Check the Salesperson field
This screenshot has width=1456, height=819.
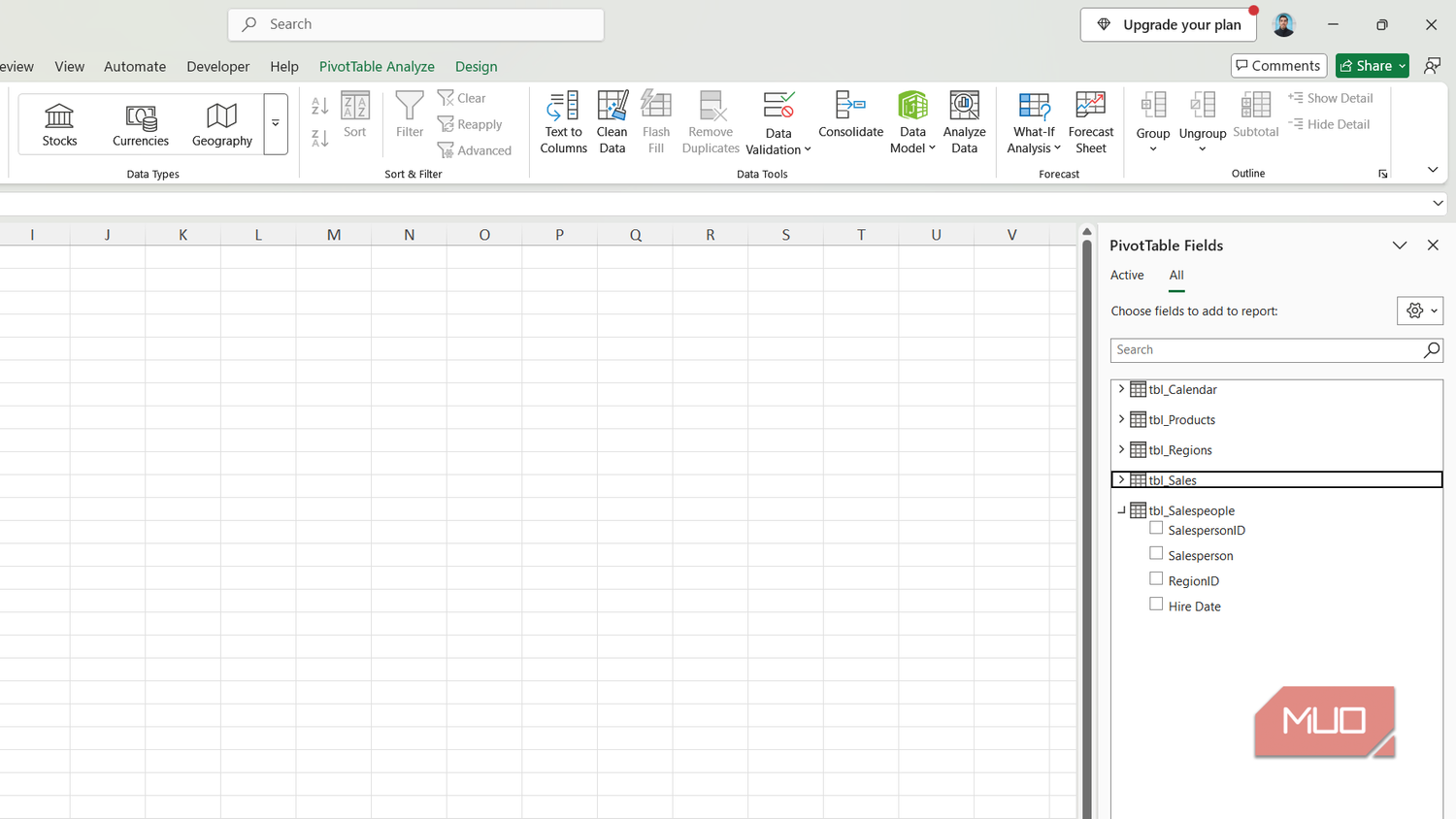1156,554
